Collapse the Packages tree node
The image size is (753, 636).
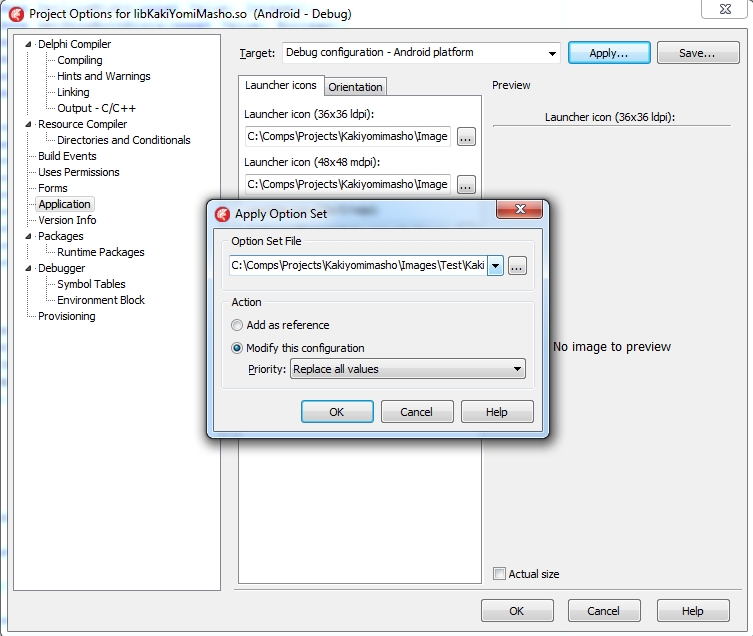[x=28, y=236]
